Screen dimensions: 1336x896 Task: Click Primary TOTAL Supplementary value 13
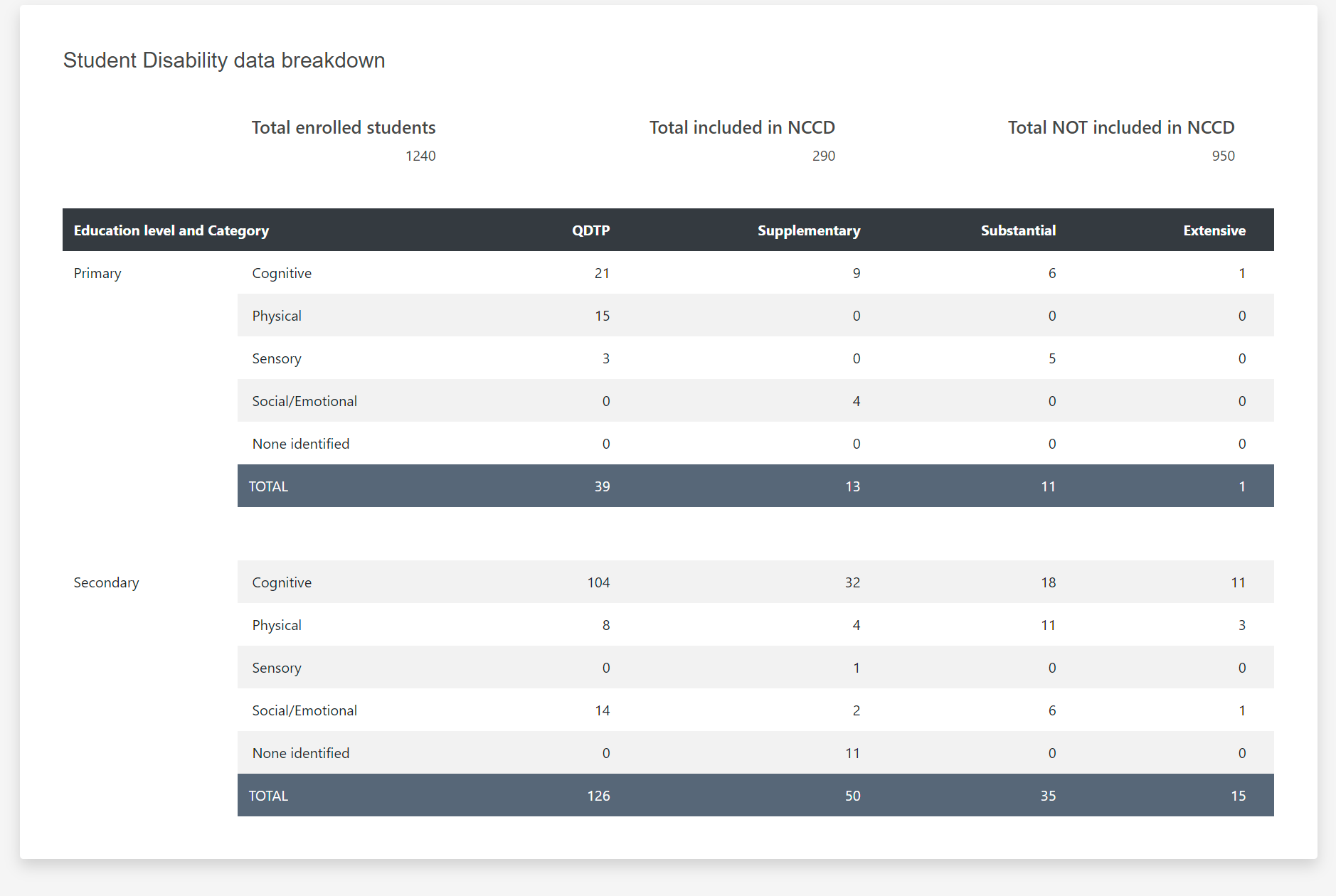pos(853,486)
